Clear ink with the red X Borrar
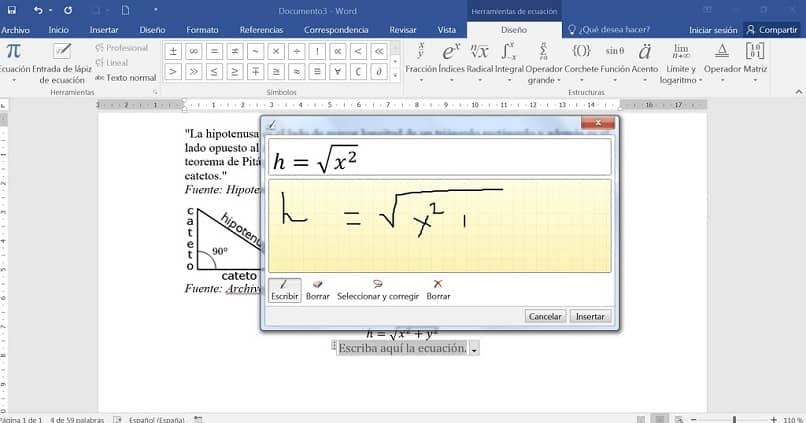This screenshot has width=806, height=423. (x=438, y=290)
